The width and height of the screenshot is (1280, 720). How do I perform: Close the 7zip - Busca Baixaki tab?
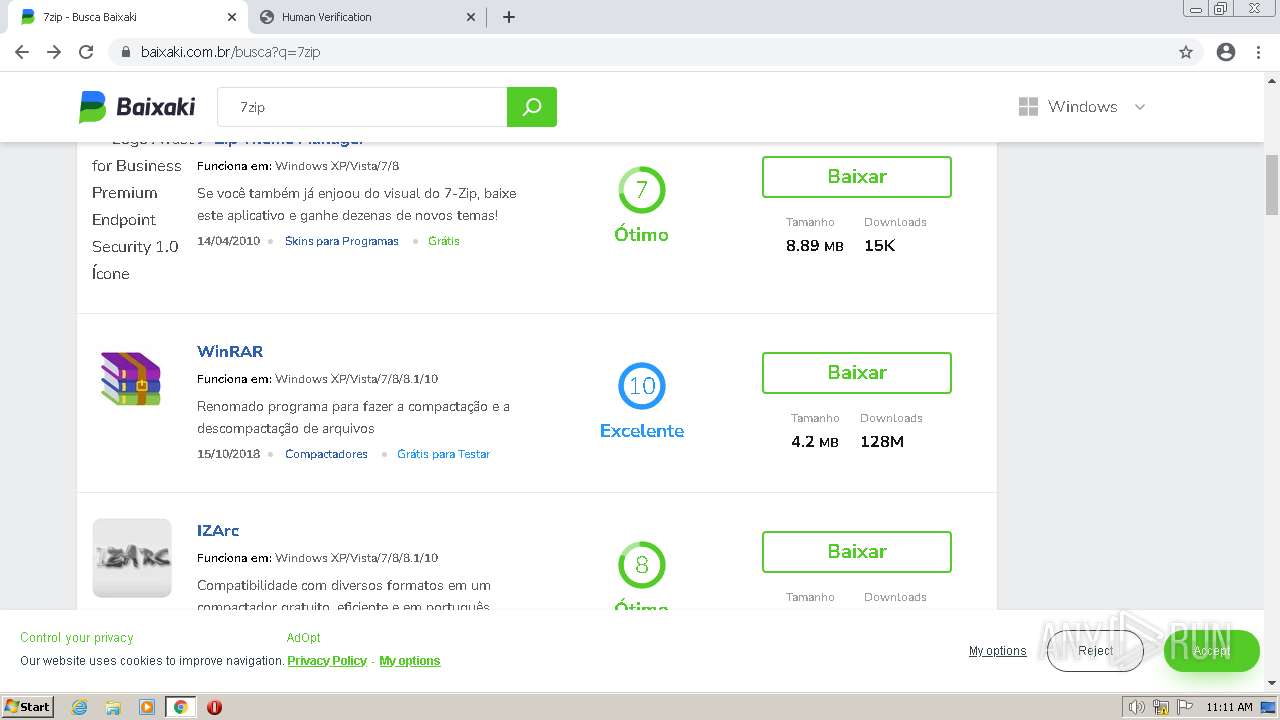231,17
